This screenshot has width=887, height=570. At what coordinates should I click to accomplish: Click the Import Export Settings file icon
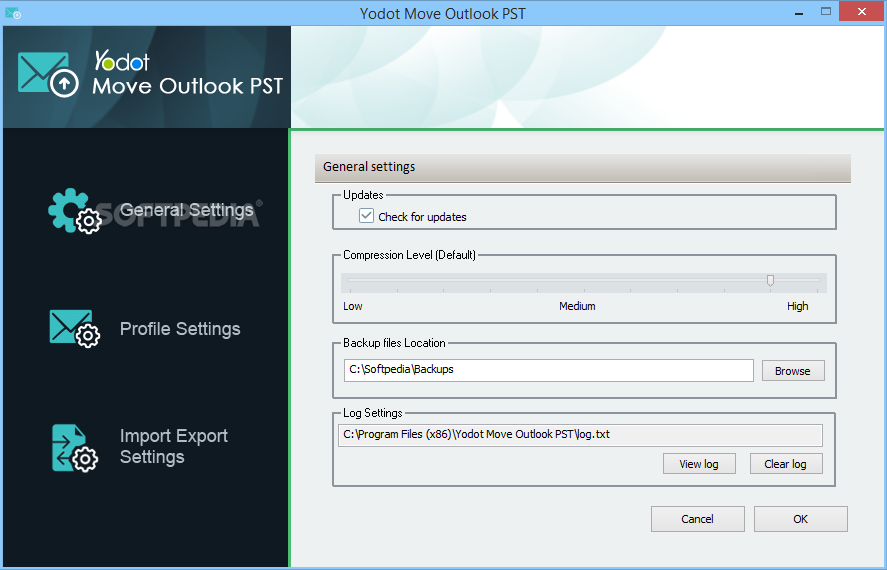75,448
